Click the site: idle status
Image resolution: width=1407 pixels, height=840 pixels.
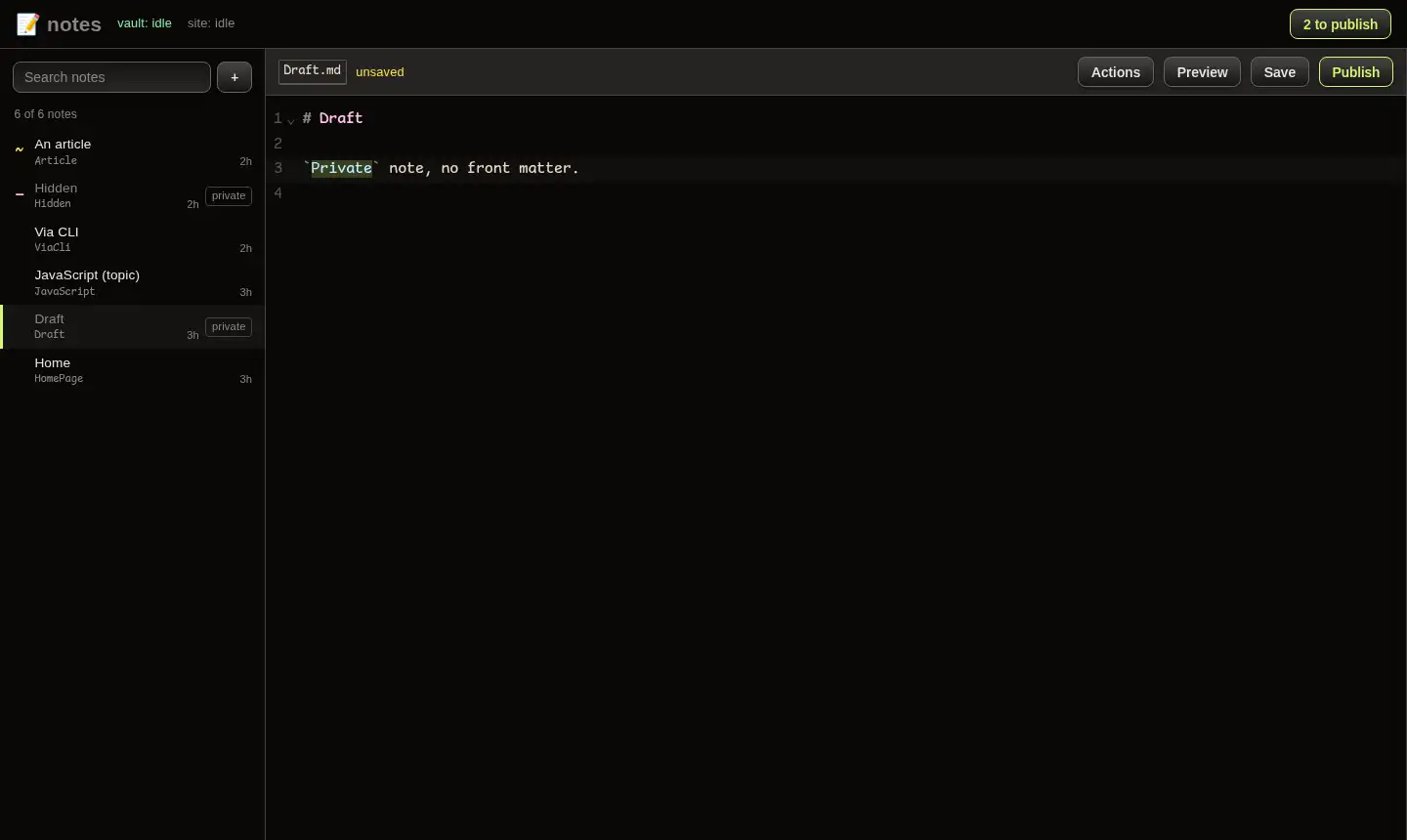[211, 23]
